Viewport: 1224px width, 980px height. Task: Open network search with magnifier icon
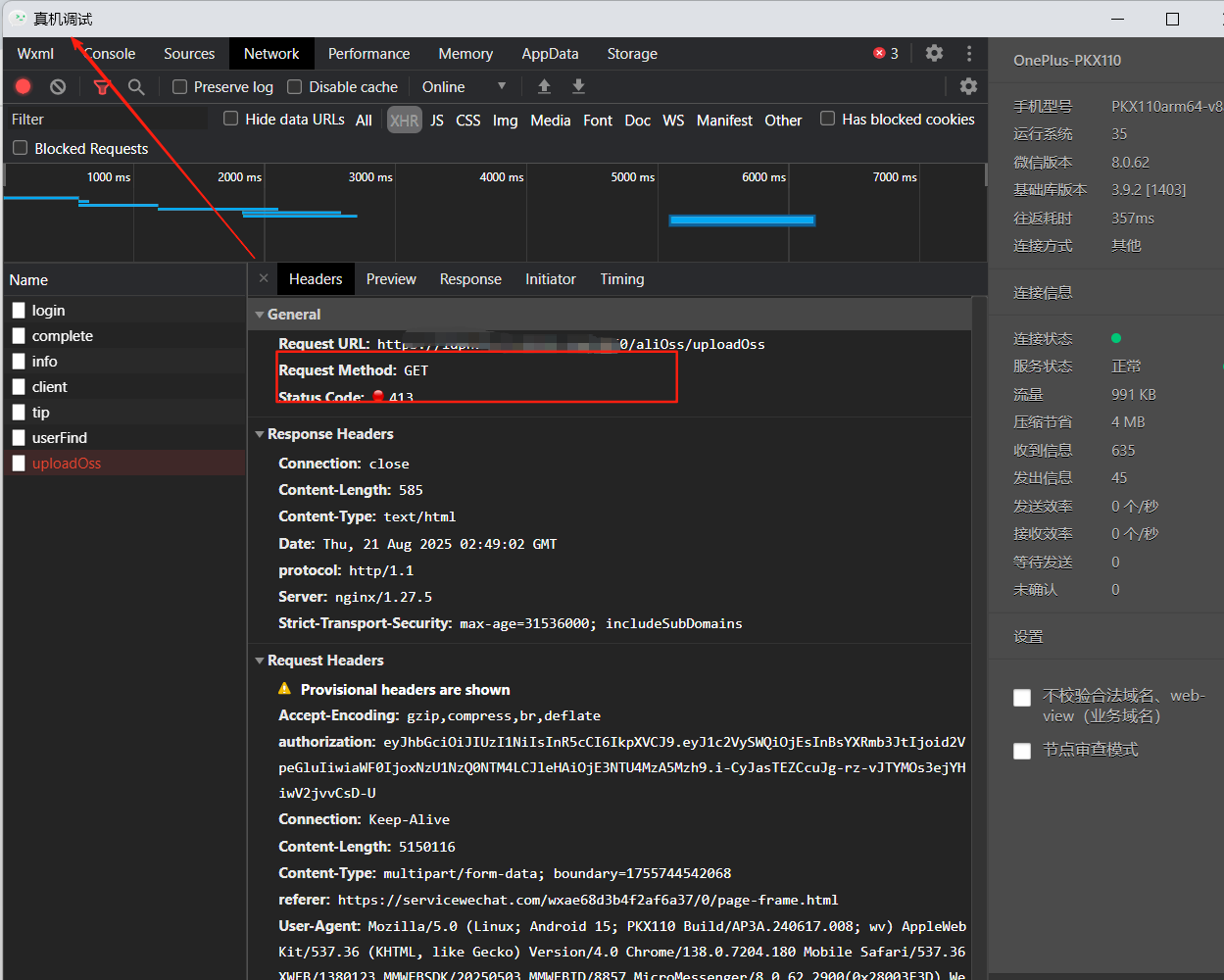[136, 87]
